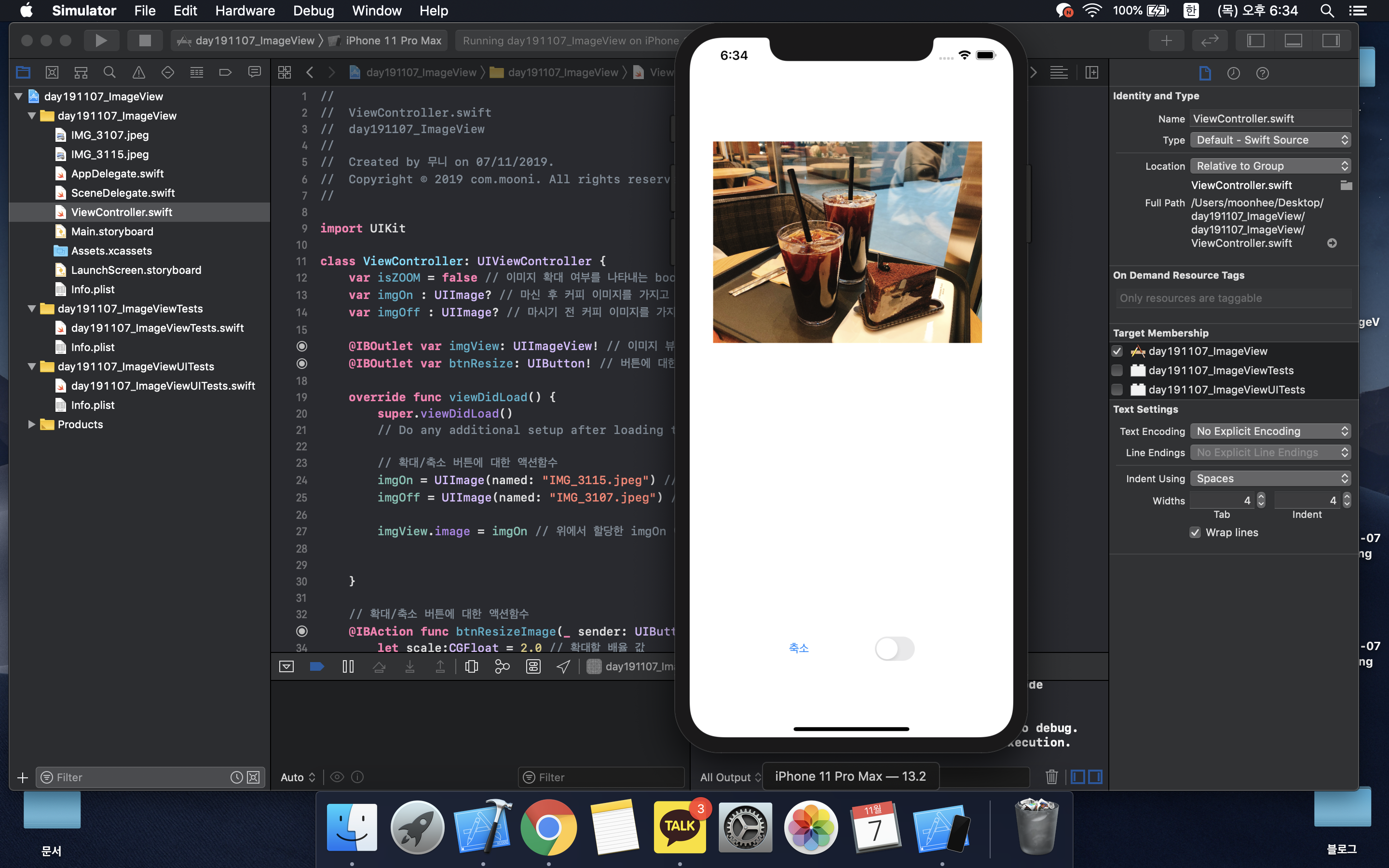This screenshot has height=868, width=1389.
Task: Uncheck the Wrap lines checkbox
Action: pyautogui.click(x=1195, y=533)
